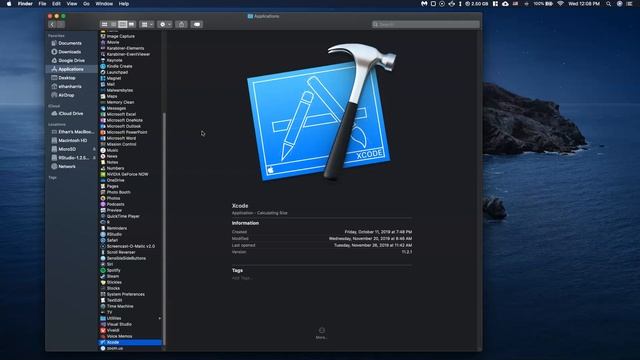
Task: Select Microsoft PowerPoint app
Action: point(127,132)
